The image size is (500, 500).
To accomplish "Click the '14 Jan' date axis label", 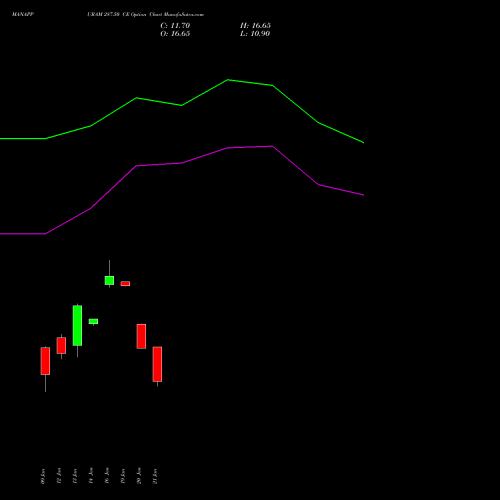I will click(91, 476).
